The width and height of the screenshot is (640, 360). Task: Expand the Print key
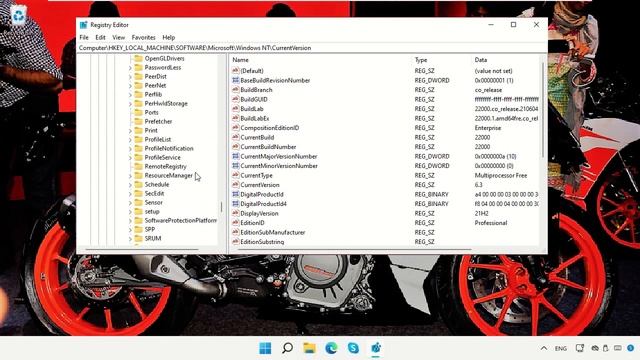[x=130, y=131]
